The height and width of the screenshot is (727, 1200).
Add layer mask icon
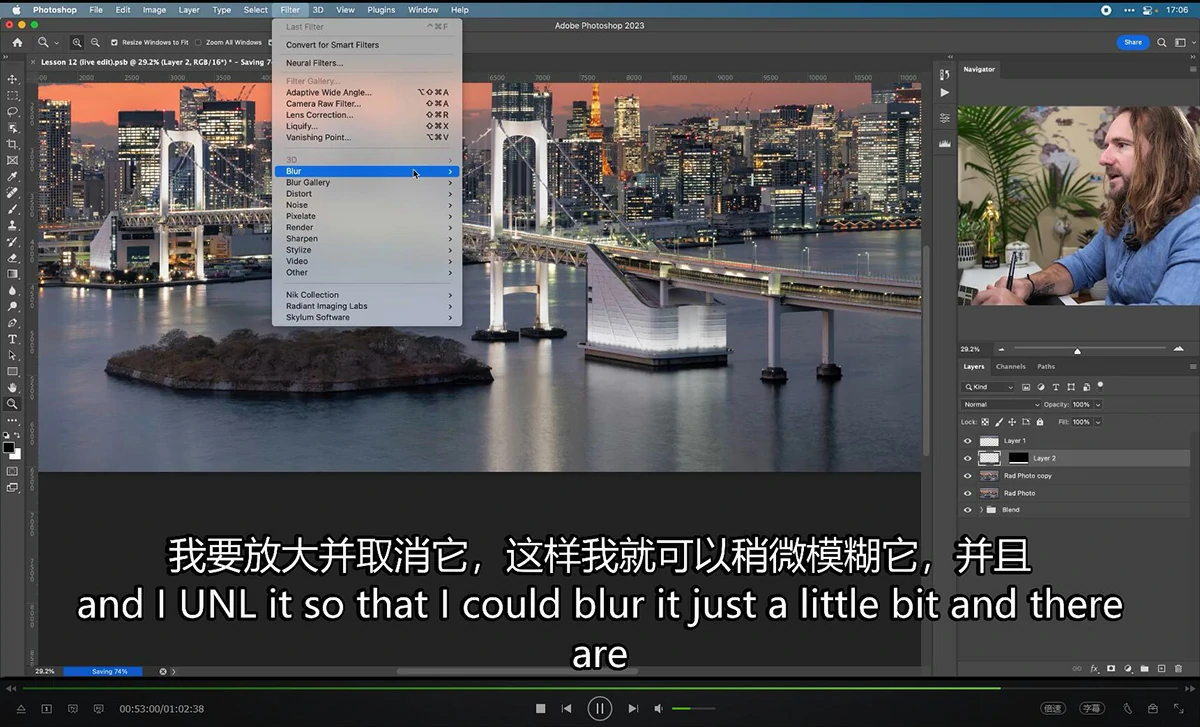coord(1111,668)
